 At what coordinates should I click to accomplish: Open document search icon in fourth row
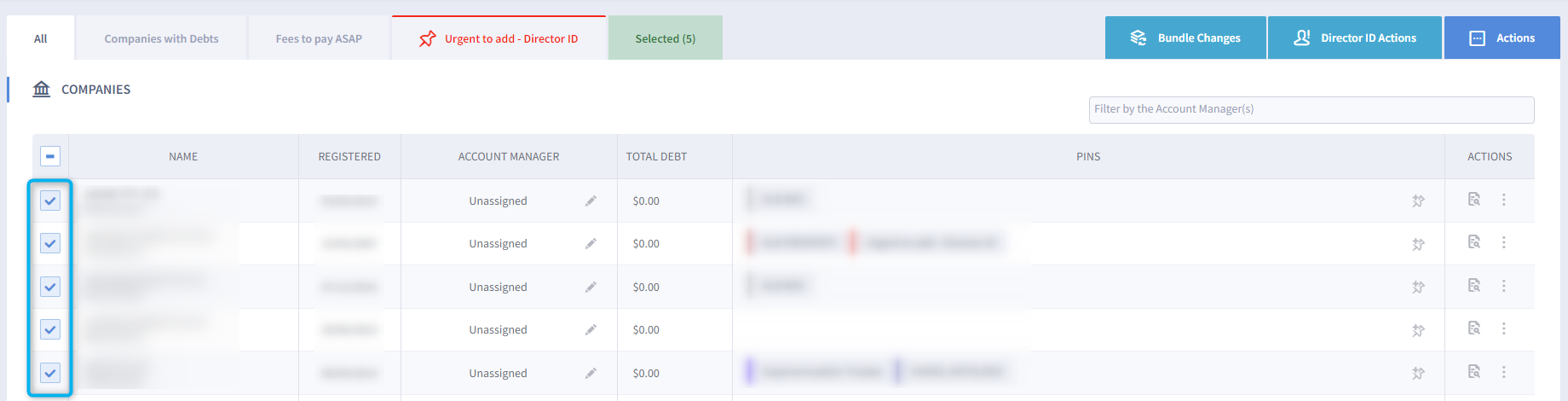point(1474,328)
